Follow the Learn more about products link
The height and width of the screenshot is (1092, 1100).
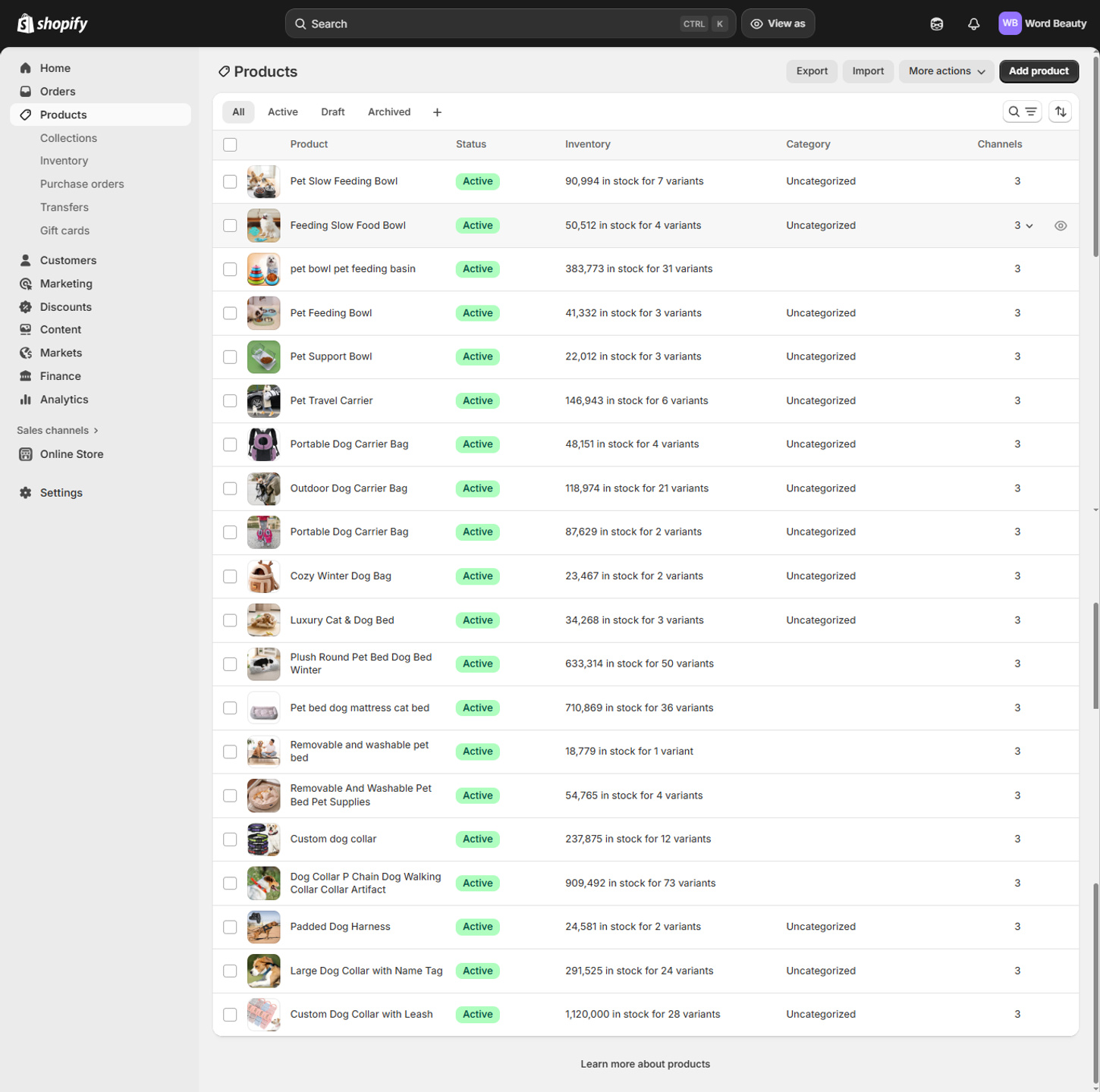tap(646, 1065)
